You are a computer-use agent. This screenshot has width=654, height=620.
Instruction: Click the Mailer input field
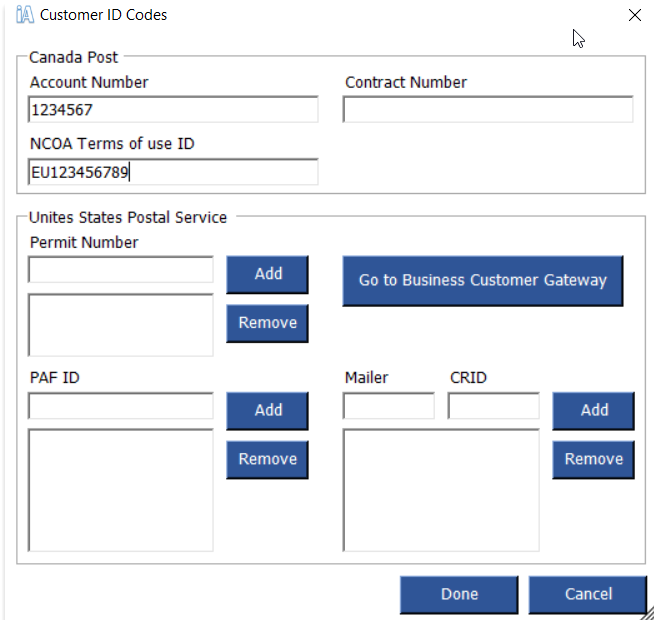pos(389,406)
